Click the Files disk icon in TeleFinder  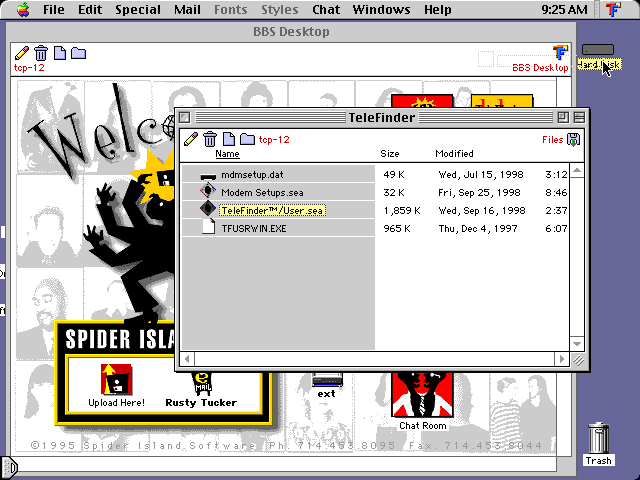click(x=573, y=140)
